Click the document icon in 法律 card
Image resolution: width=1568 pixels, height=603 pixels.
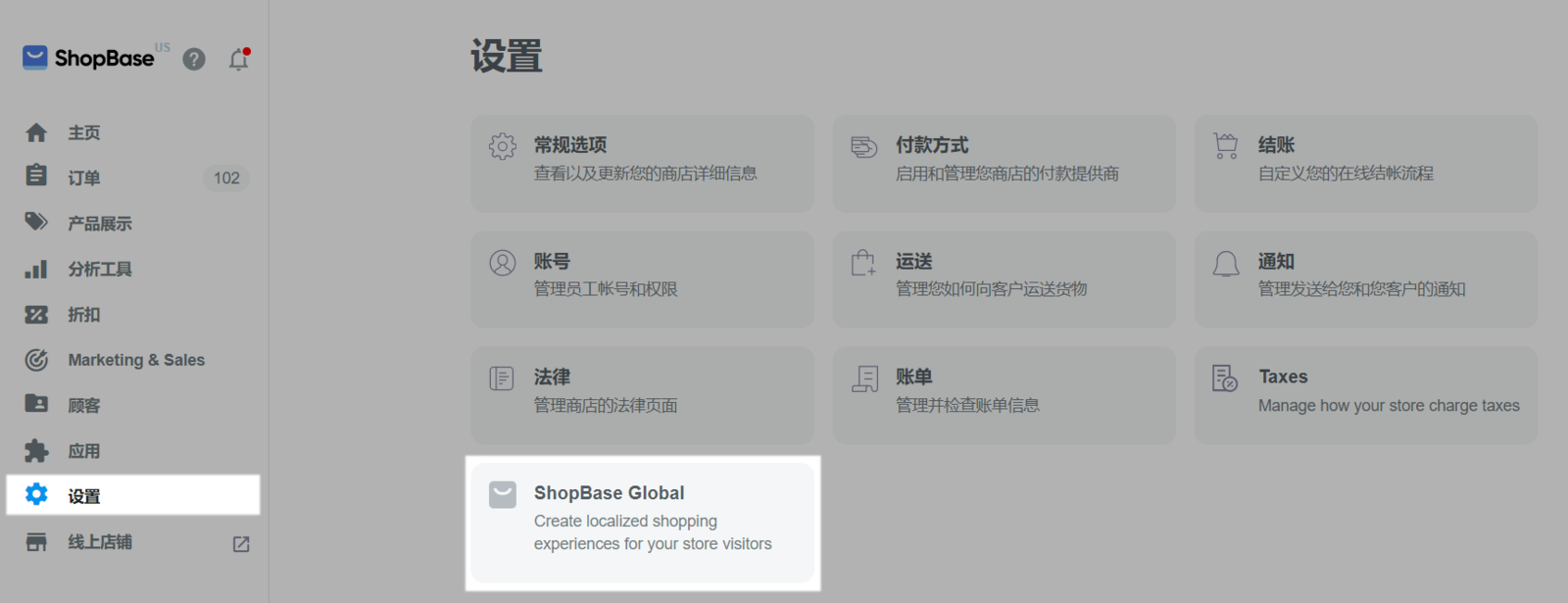502,378
